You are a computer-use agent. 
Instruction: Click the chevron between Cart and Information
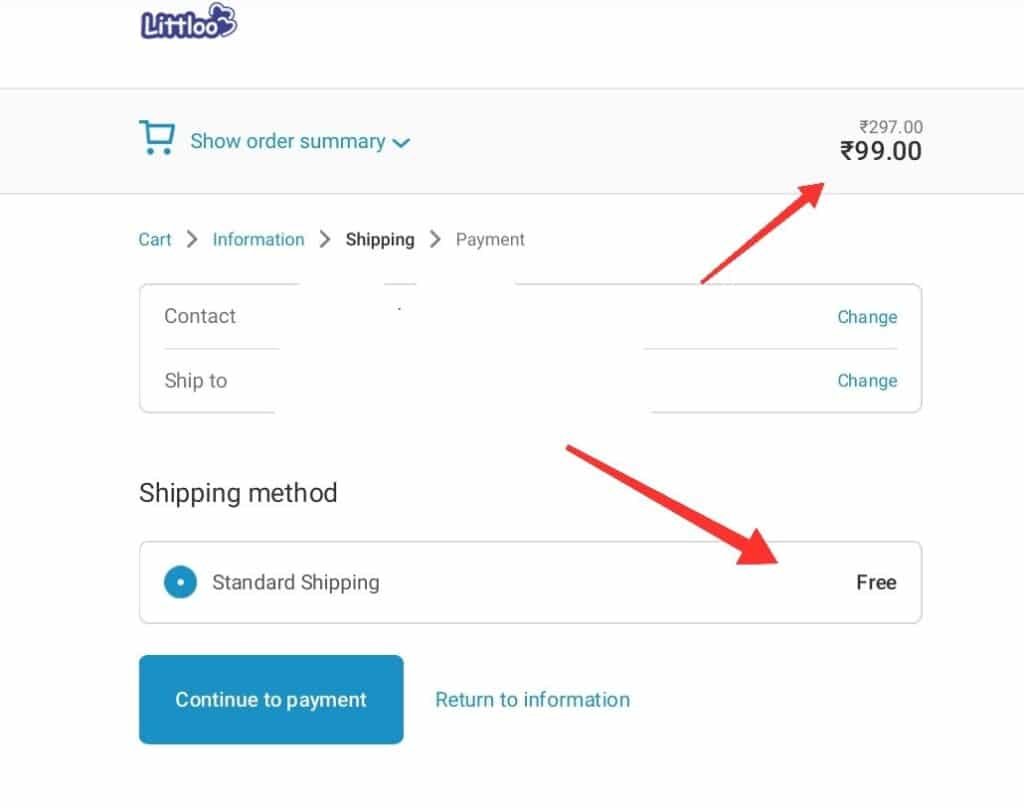pyautogui.click(x=192, y=239)
